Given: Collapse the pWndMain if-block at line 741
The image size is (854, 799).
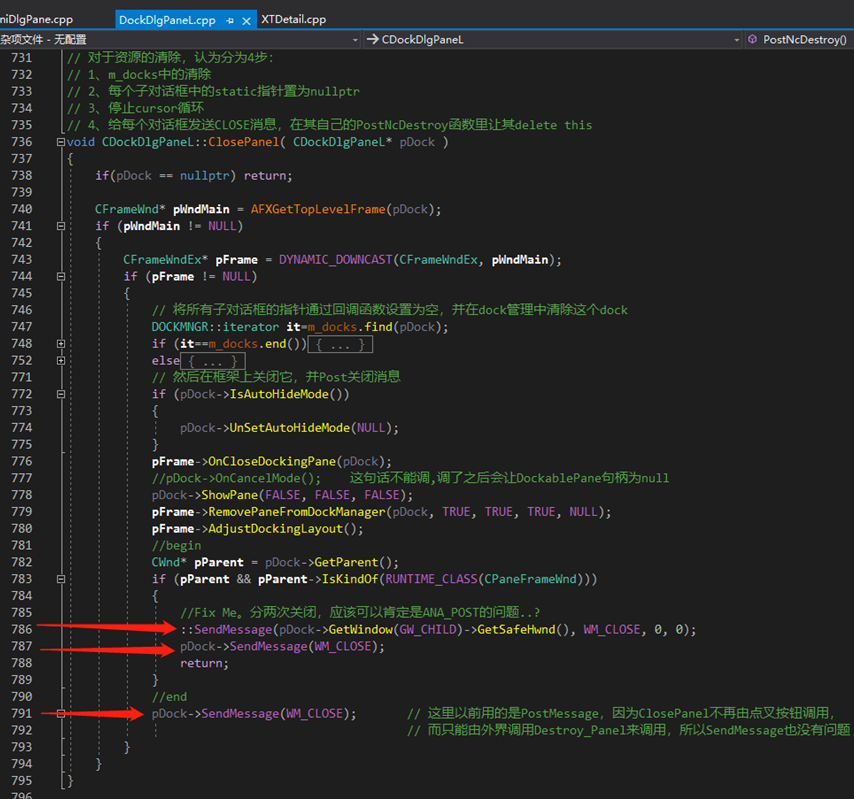Looking at the screenshot, I should [x=61, y=226].
